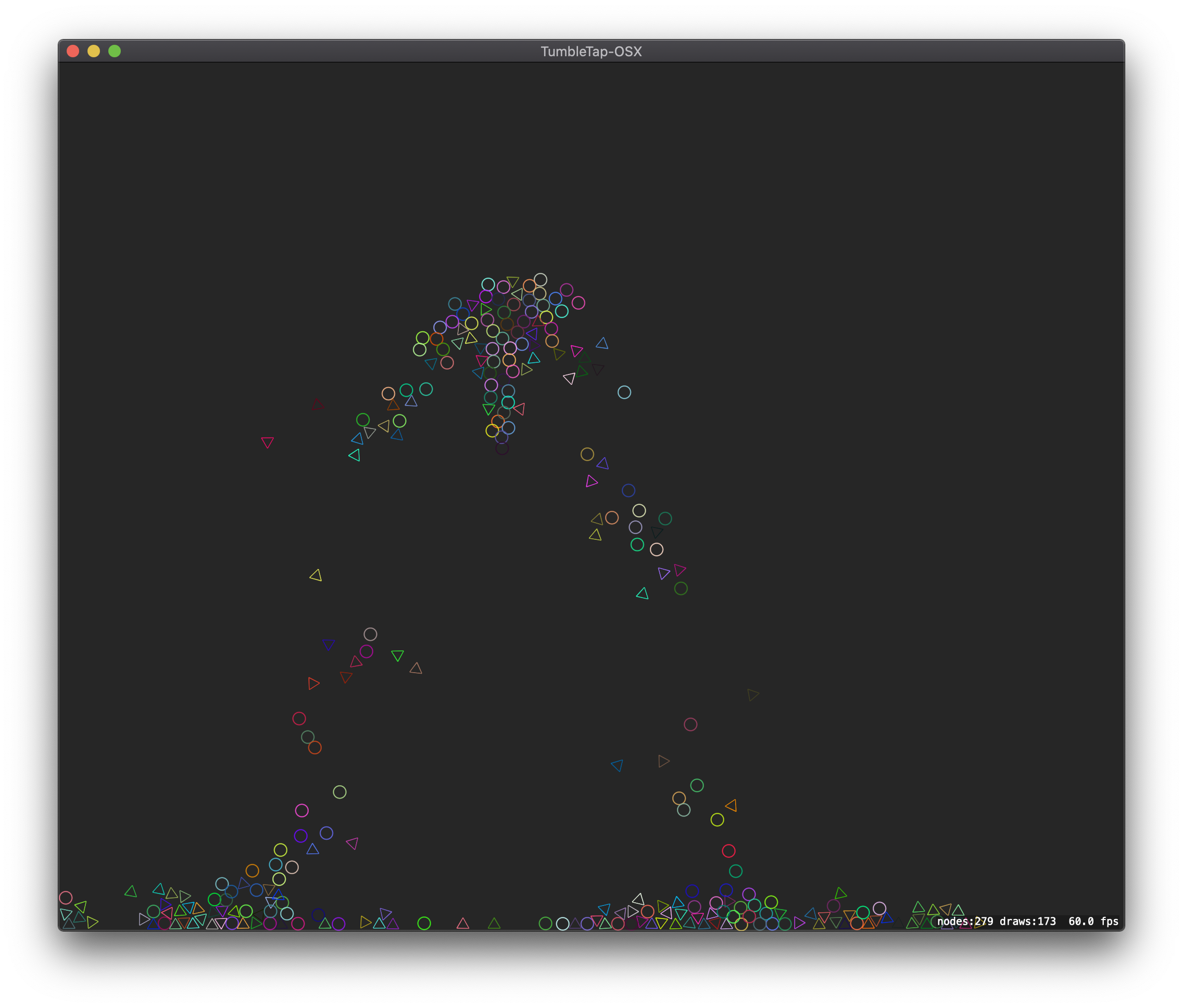Tap the cyan left-pointing triangle below blue triangle
Screen dimensions: 1183x1008
pyautogui.click(x=355, y=455)
